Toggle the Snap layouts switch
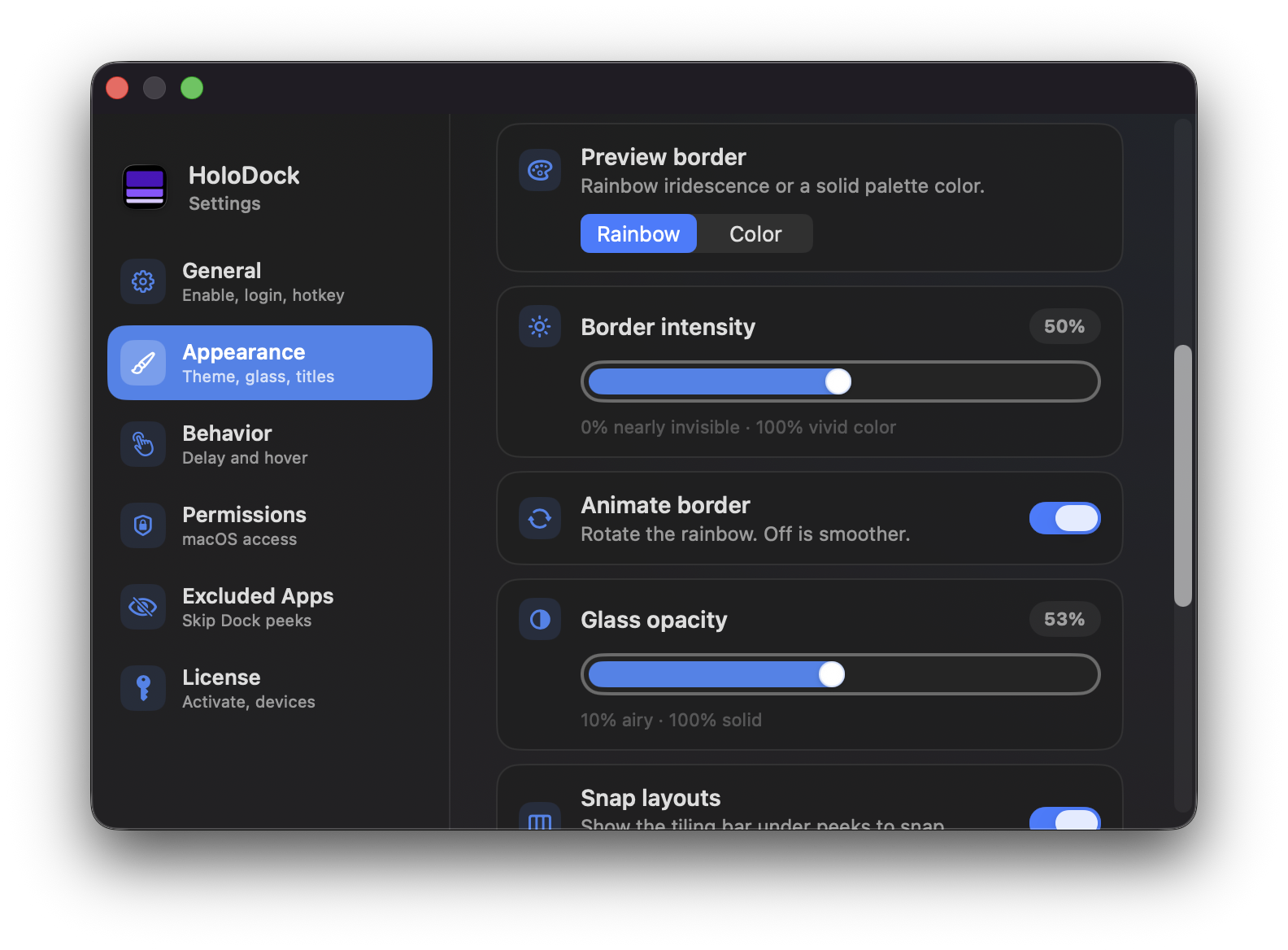1288x950 pixels. [1065, 818]
